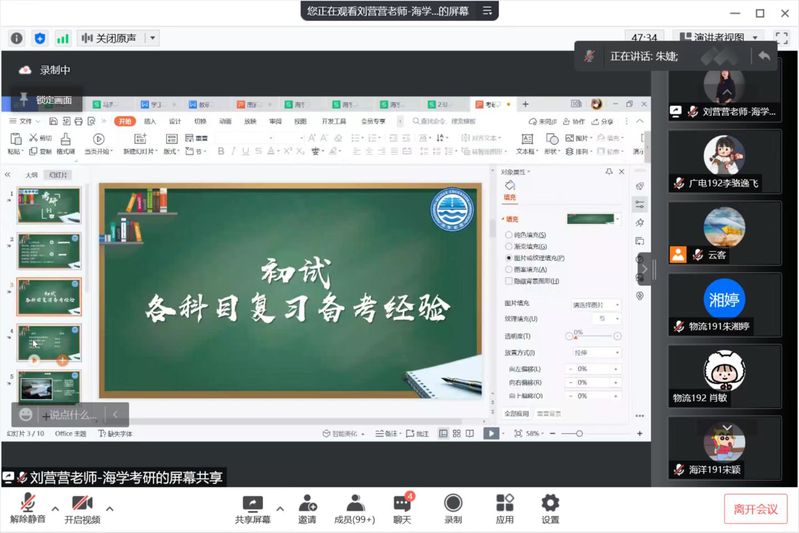Select 刘营营老师 participant video tile
The image size is (799, 533).
[724, 92]
